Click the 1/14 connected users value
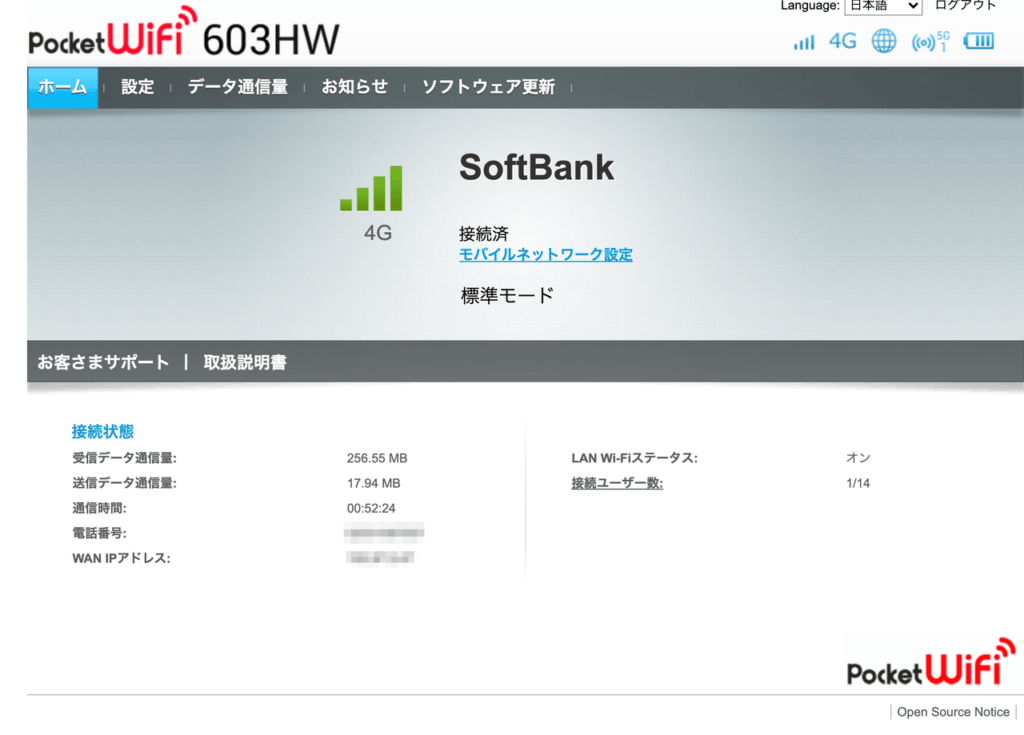This screenshot has height=735, width=1024. [858, 483]
